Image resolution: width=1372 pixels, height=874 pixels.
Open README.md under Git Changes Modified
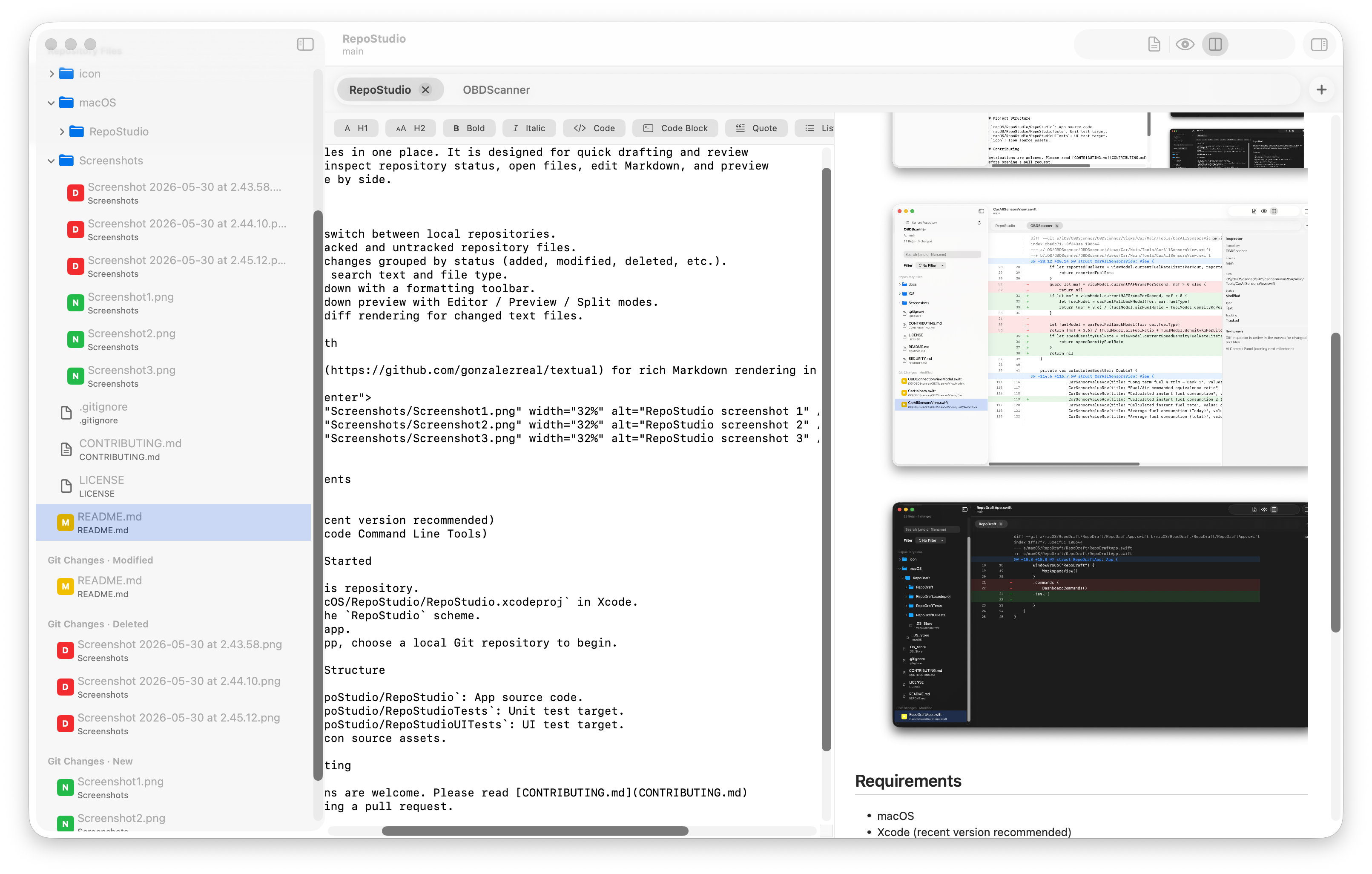coord(173,586)
